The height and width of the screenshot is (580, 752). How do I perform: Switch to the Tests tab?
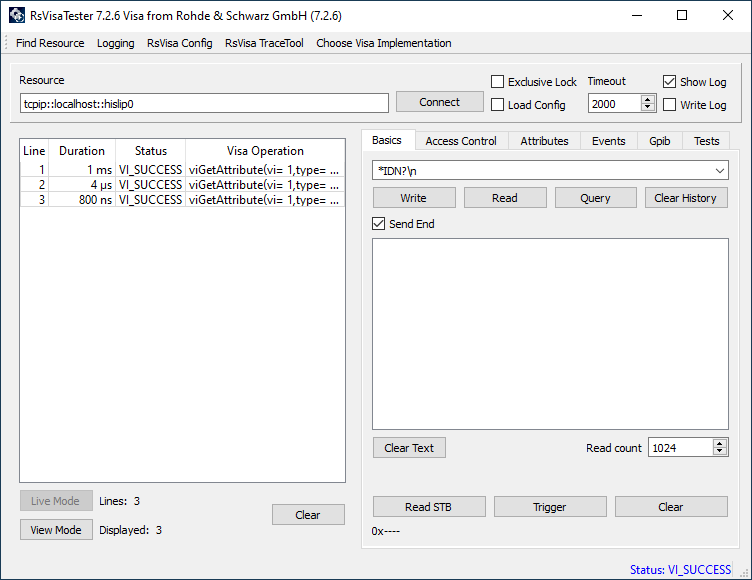tap(706, 141)
